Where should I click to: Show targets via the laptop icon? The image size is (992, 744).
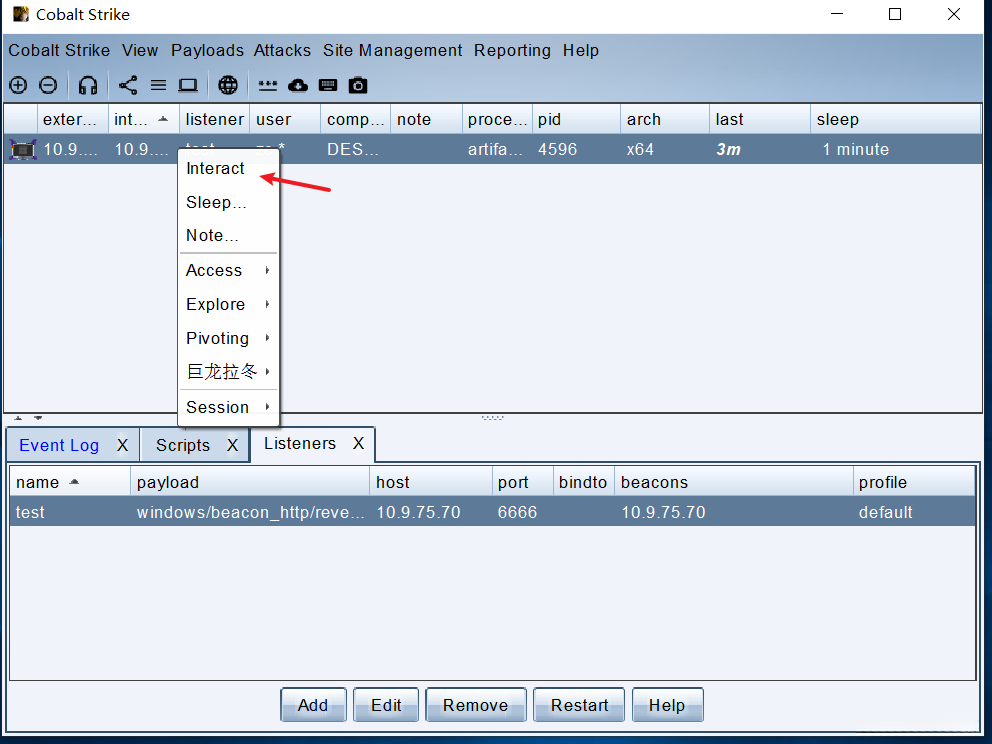(188, 85)
